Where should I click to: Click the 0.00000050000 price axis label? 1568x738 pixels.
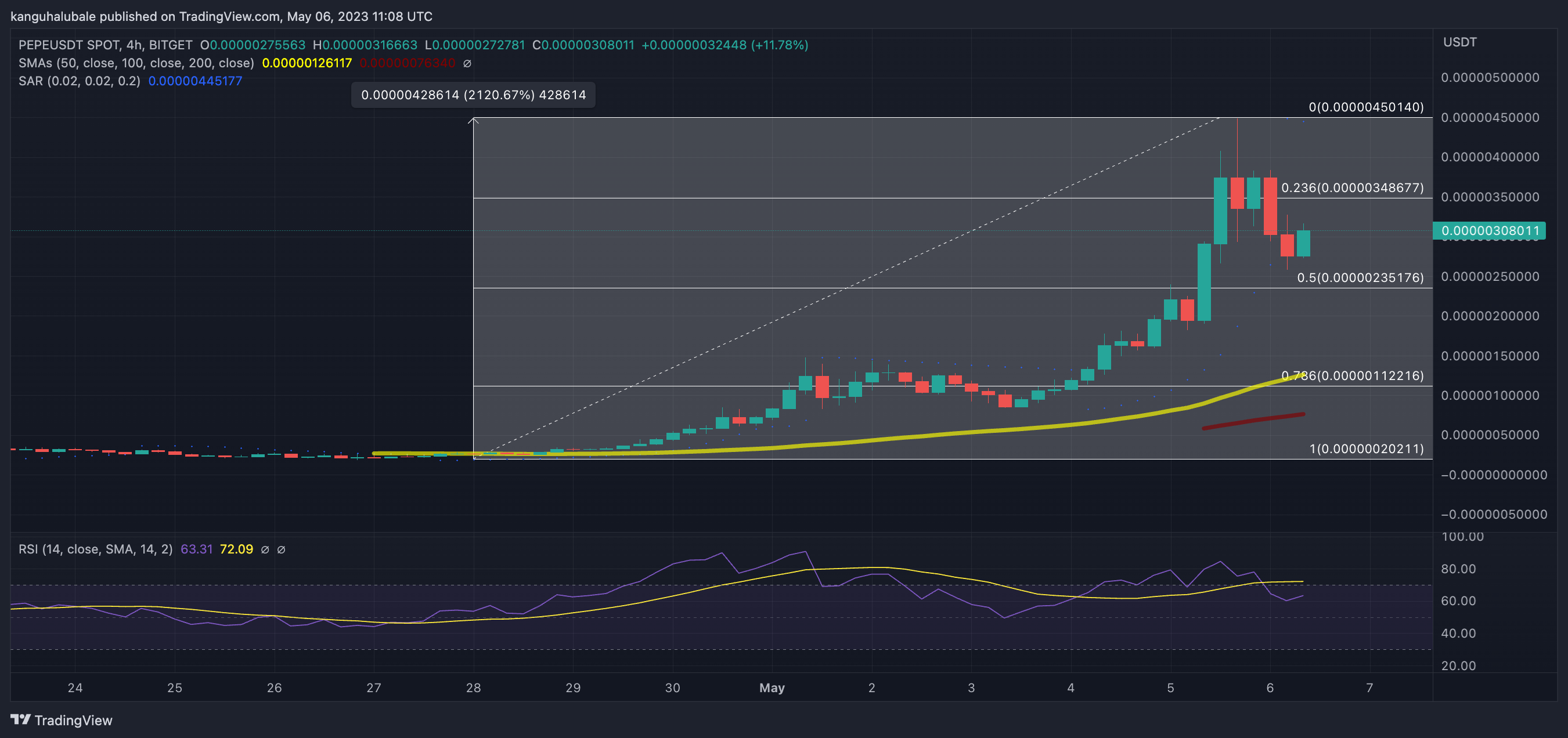pyautogui.click(x=1490, y=435)
